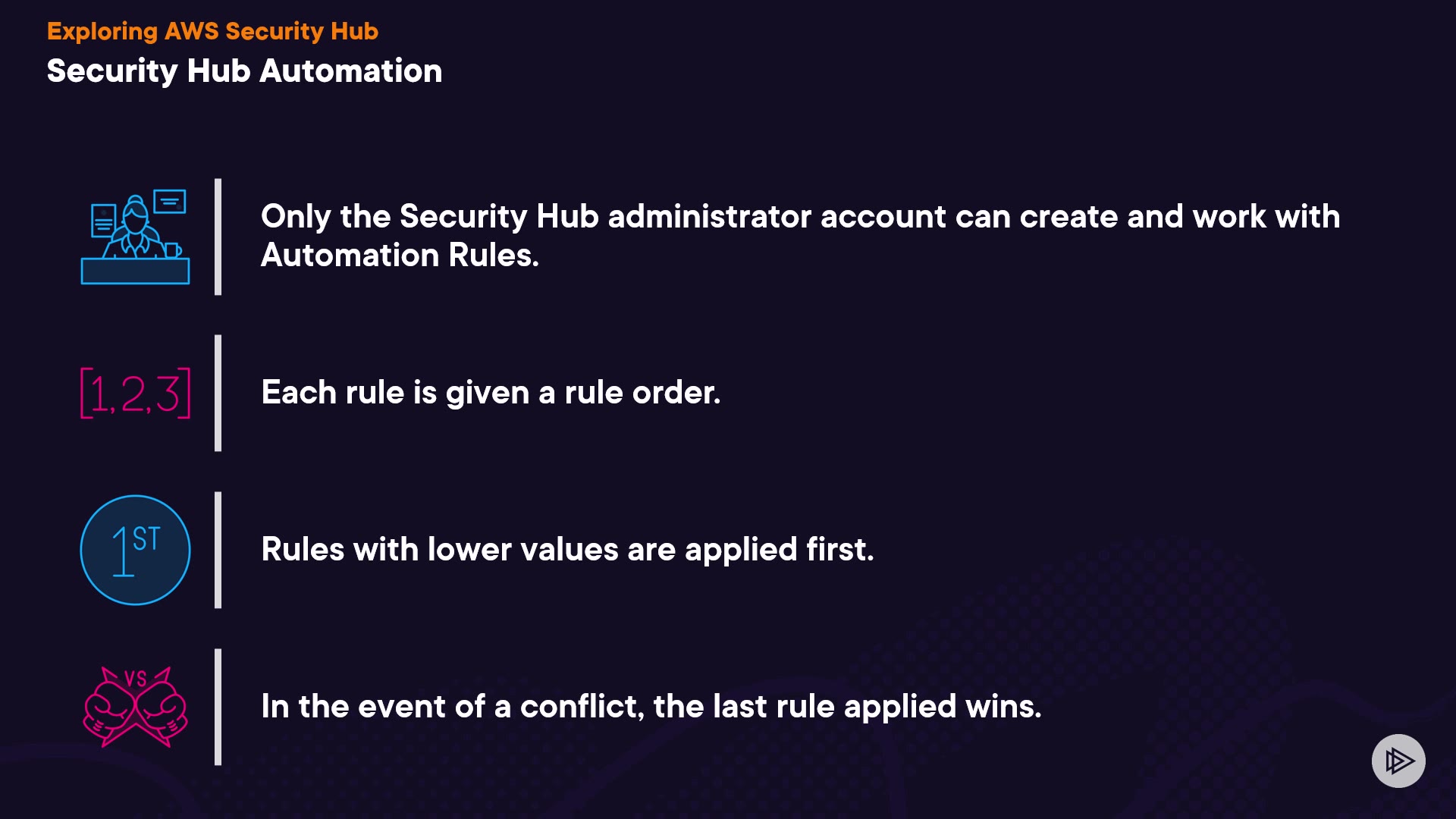The width and height of the screenshot is (1456, 819).
Task: Click the blue 1ST circle icon
Action: (x=135, y=550)
